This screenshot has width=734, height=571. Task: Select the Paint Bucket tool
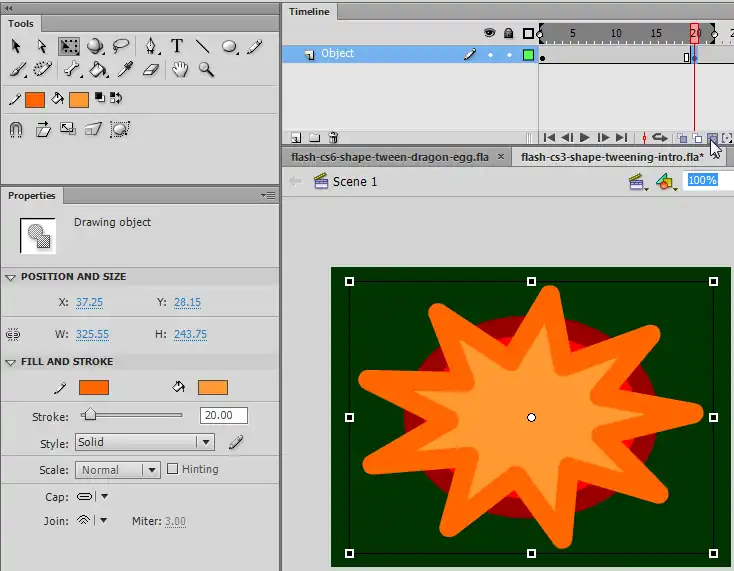click(98, 70)
